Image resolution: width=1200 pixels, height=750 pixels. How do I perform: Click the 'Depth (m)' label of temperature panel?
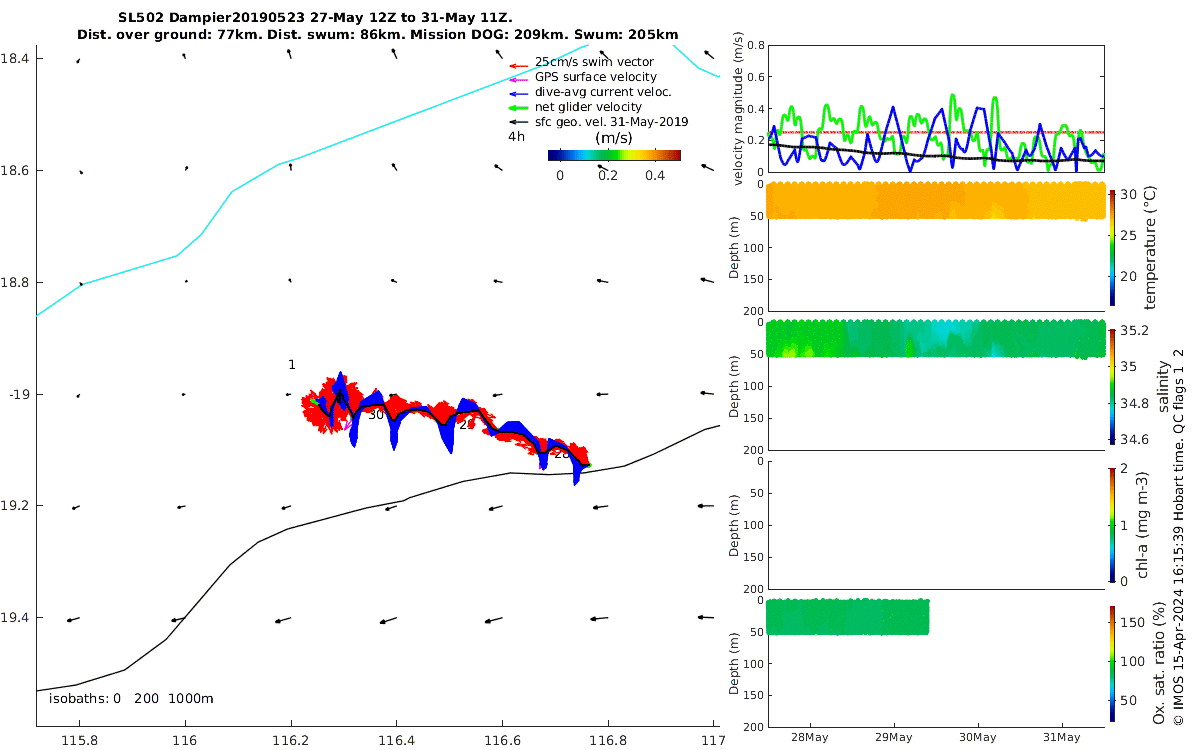[734, 246]
